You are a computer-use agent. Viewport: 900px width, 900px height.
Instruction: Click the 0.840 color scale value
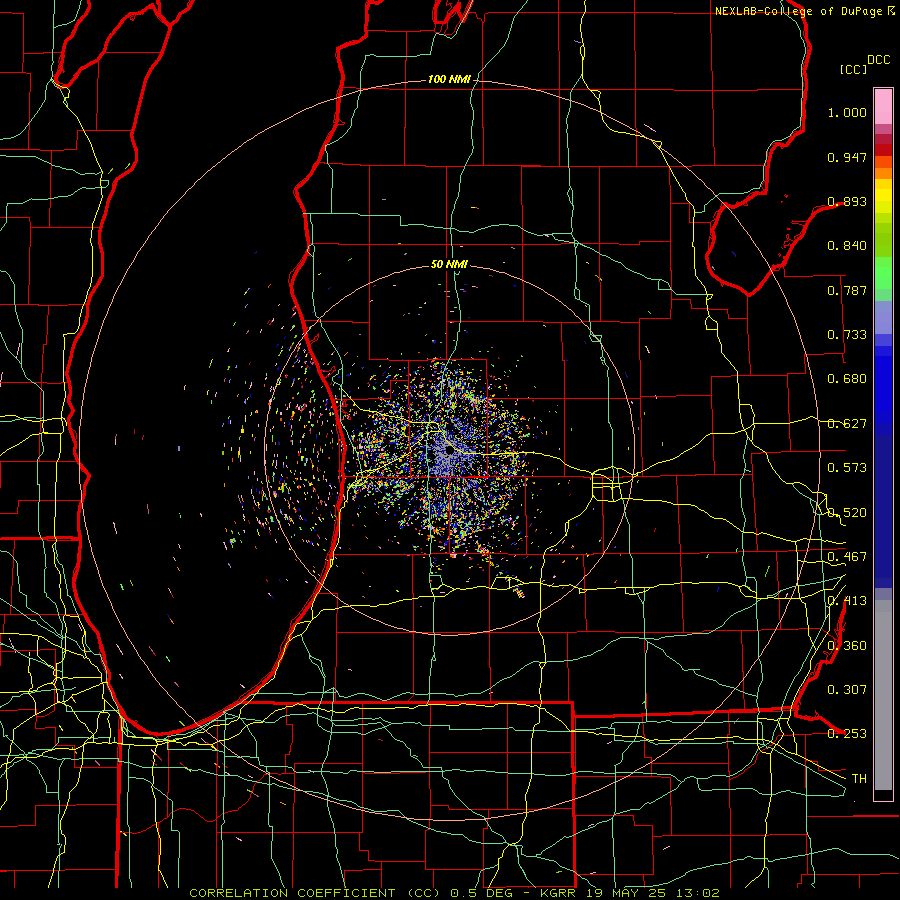[x=847, y=246]
